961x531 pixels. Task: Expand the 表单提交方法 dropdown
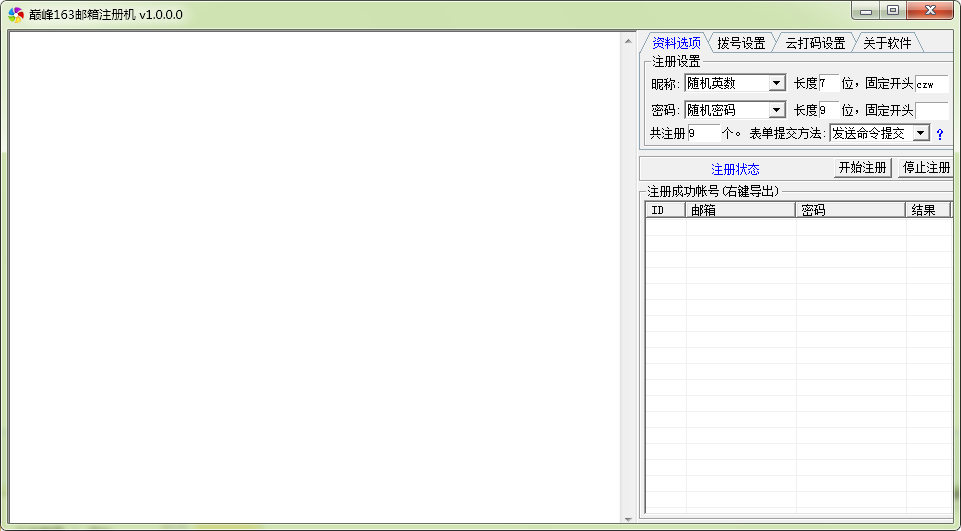[921, 133]
